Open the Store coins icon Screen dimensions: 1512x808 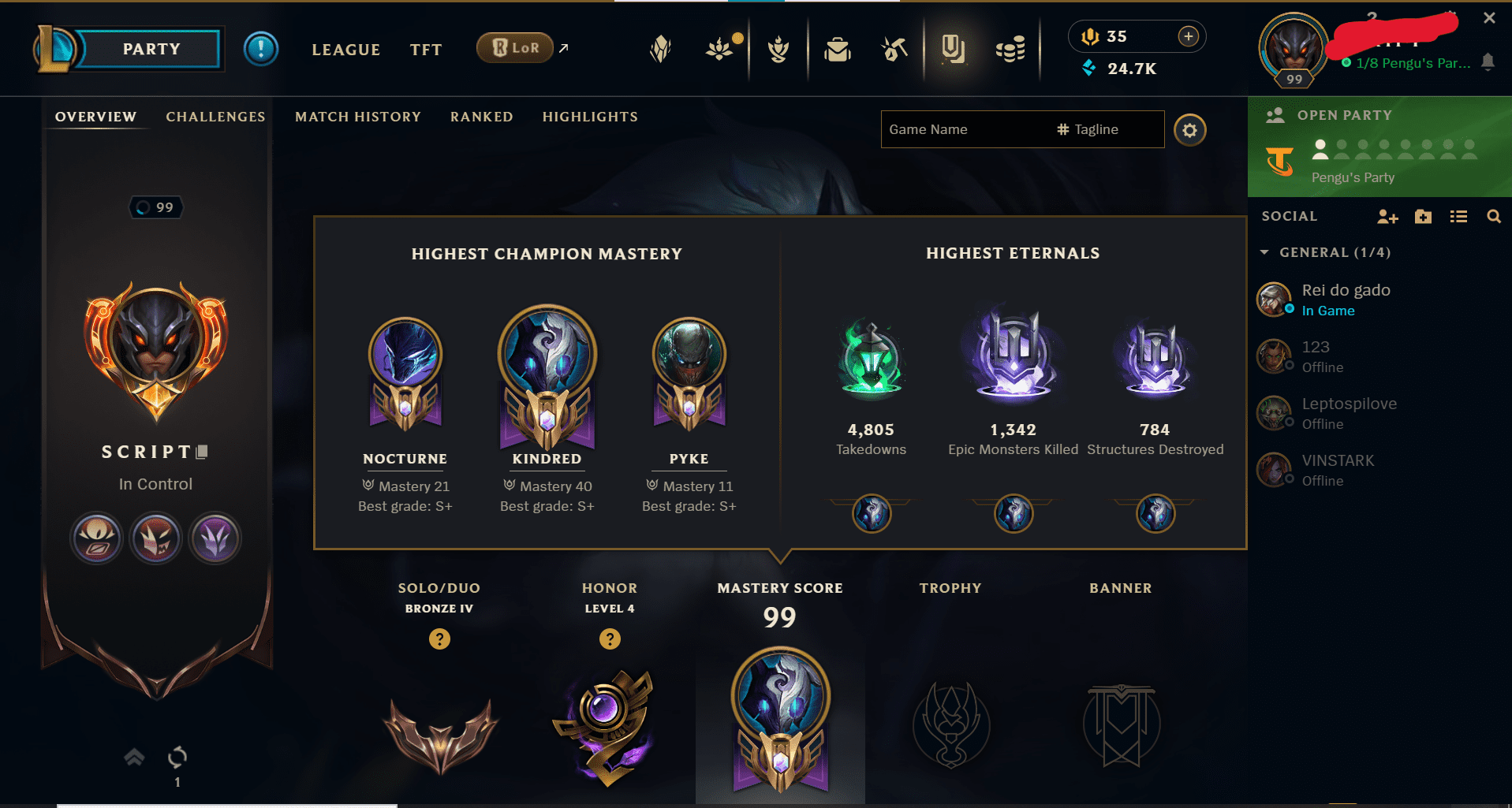(1010, 50)
